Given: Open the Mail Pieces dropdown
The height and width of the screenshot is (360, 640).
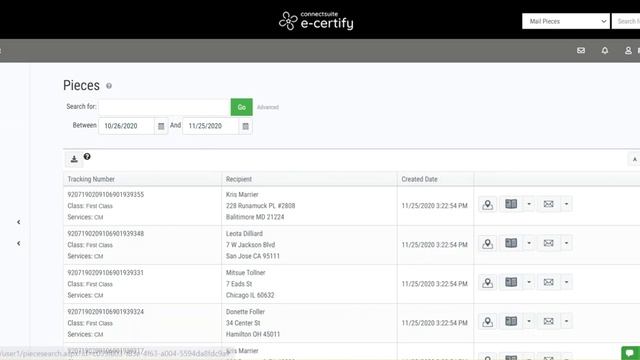Looking at the screenshot, I should pos(566,21).
